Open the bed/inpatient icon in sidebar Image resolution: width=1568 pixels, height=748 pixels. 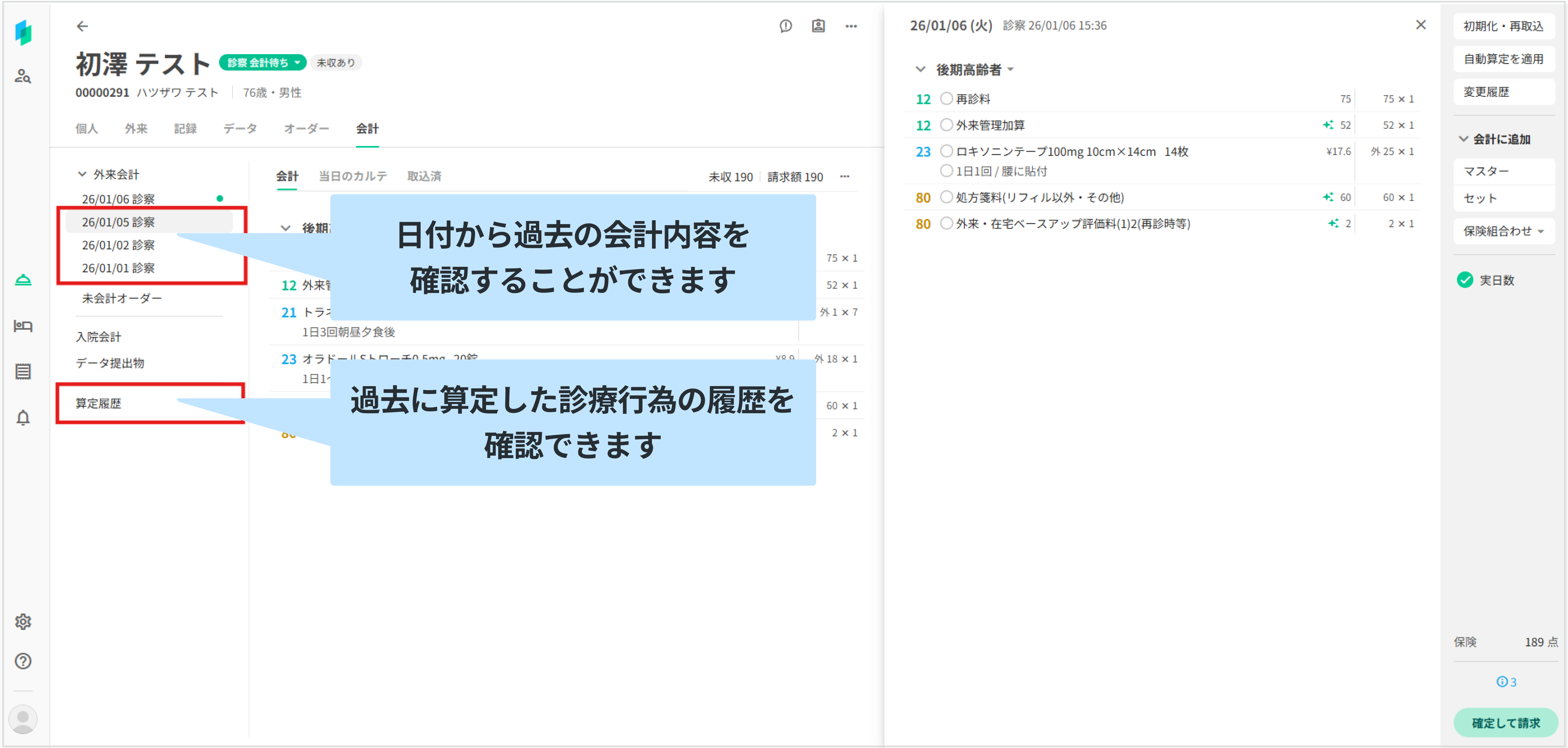[23, 326]
